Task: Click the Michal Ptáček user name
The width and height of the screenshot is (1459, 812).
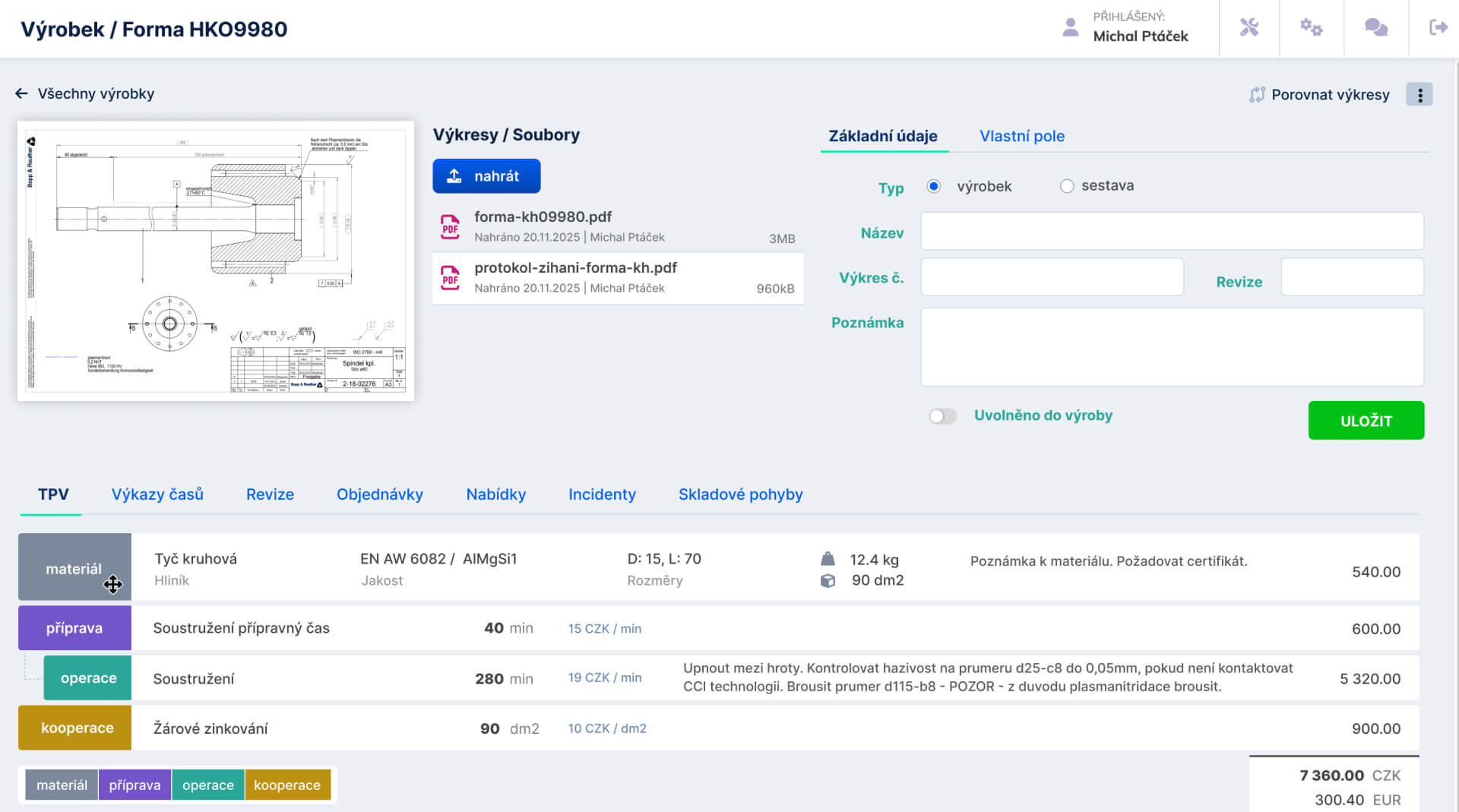Action: click(1141, 36)
